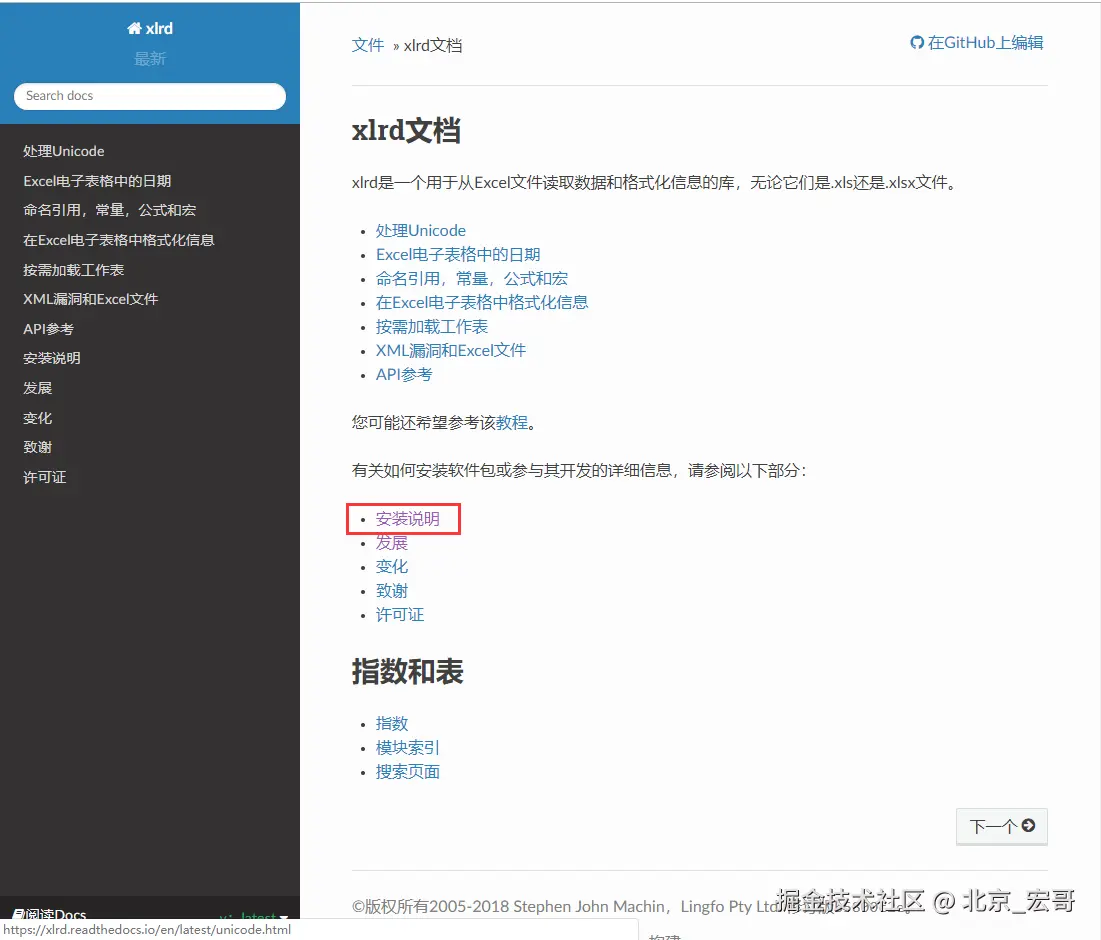Focus the Search docs input field
This screenshot has width=1101, height=940.
point(150,96)
